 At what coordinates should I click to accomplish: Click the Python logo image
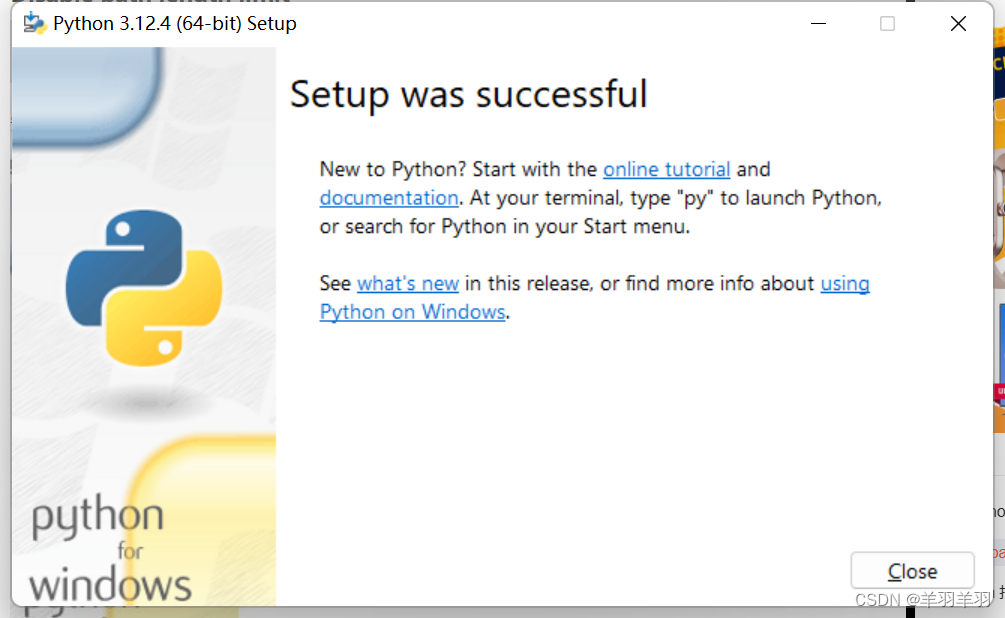(144, 288)
